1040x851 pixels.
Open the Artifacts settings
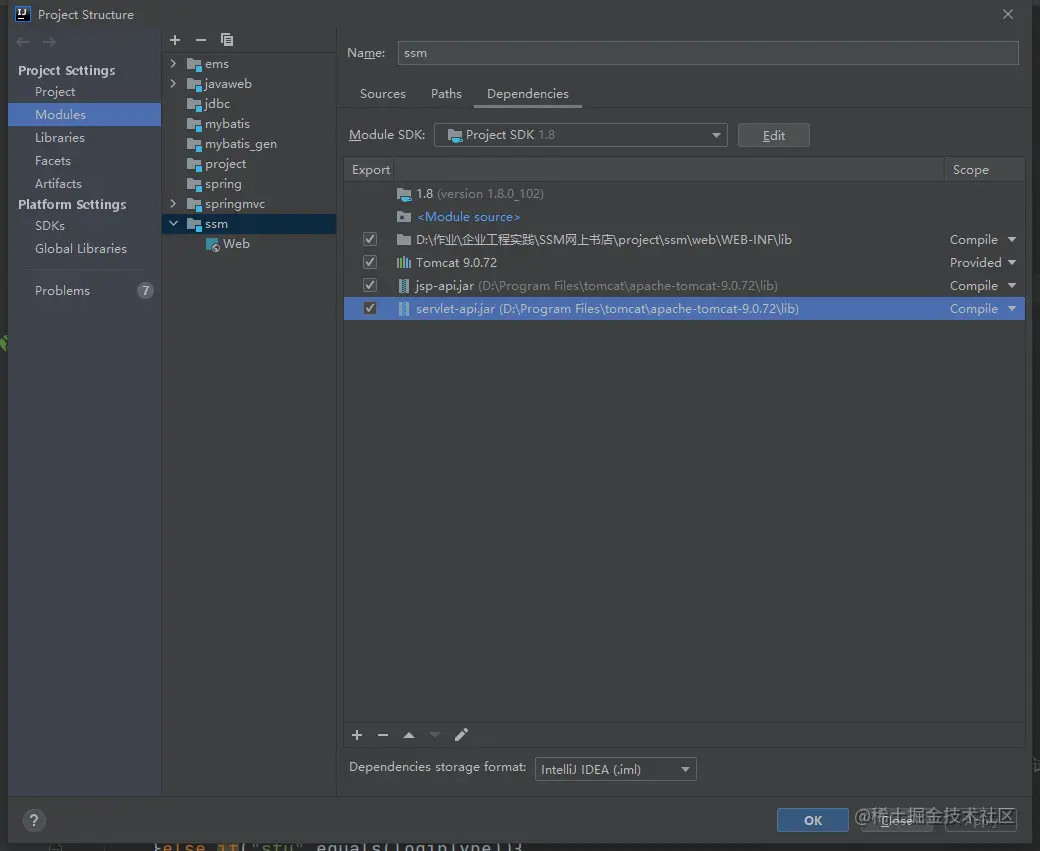(58, 184)
